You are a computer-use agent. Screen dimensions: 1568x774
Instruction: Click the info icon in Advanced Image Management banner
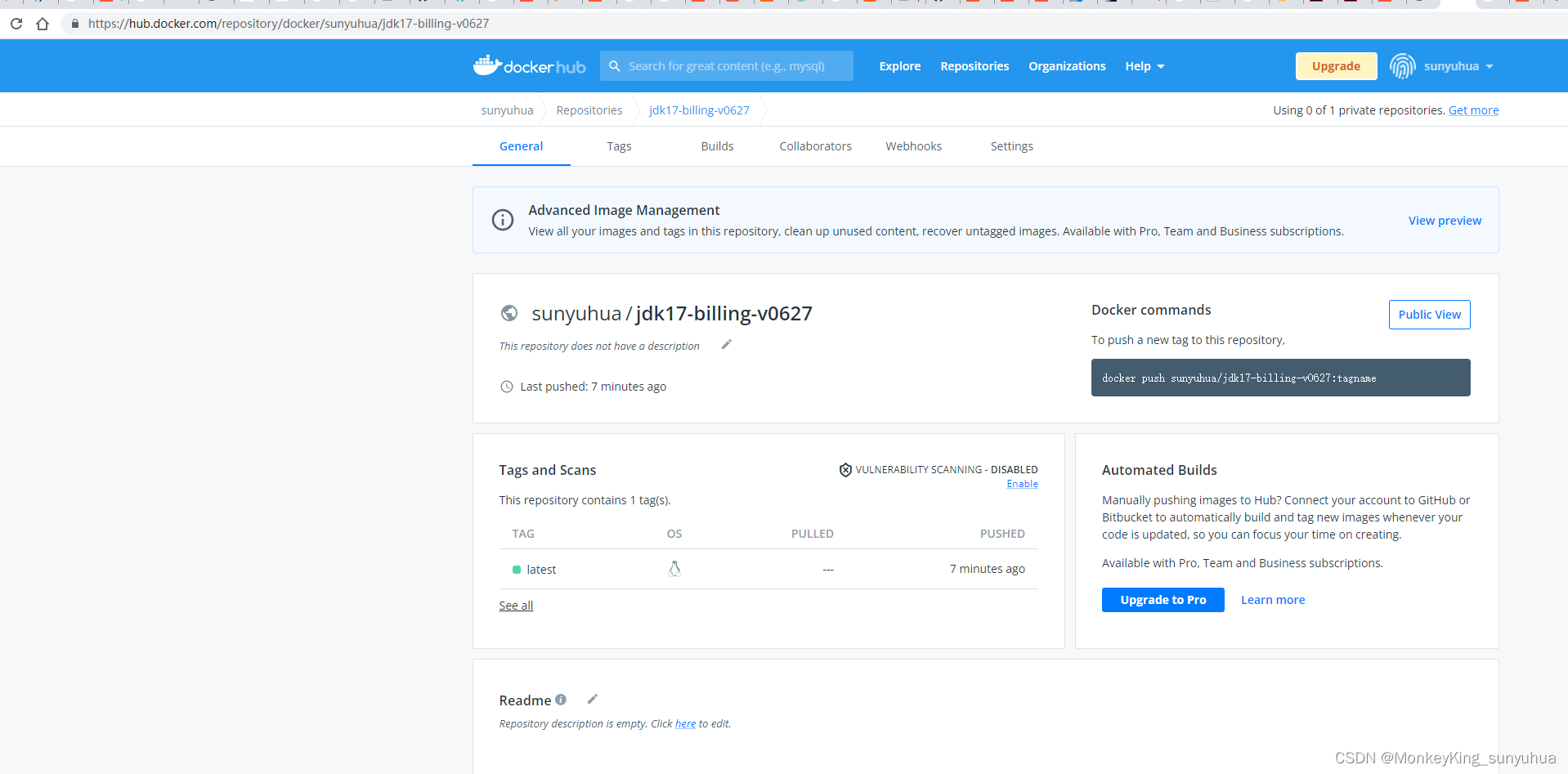pos(502,220)
